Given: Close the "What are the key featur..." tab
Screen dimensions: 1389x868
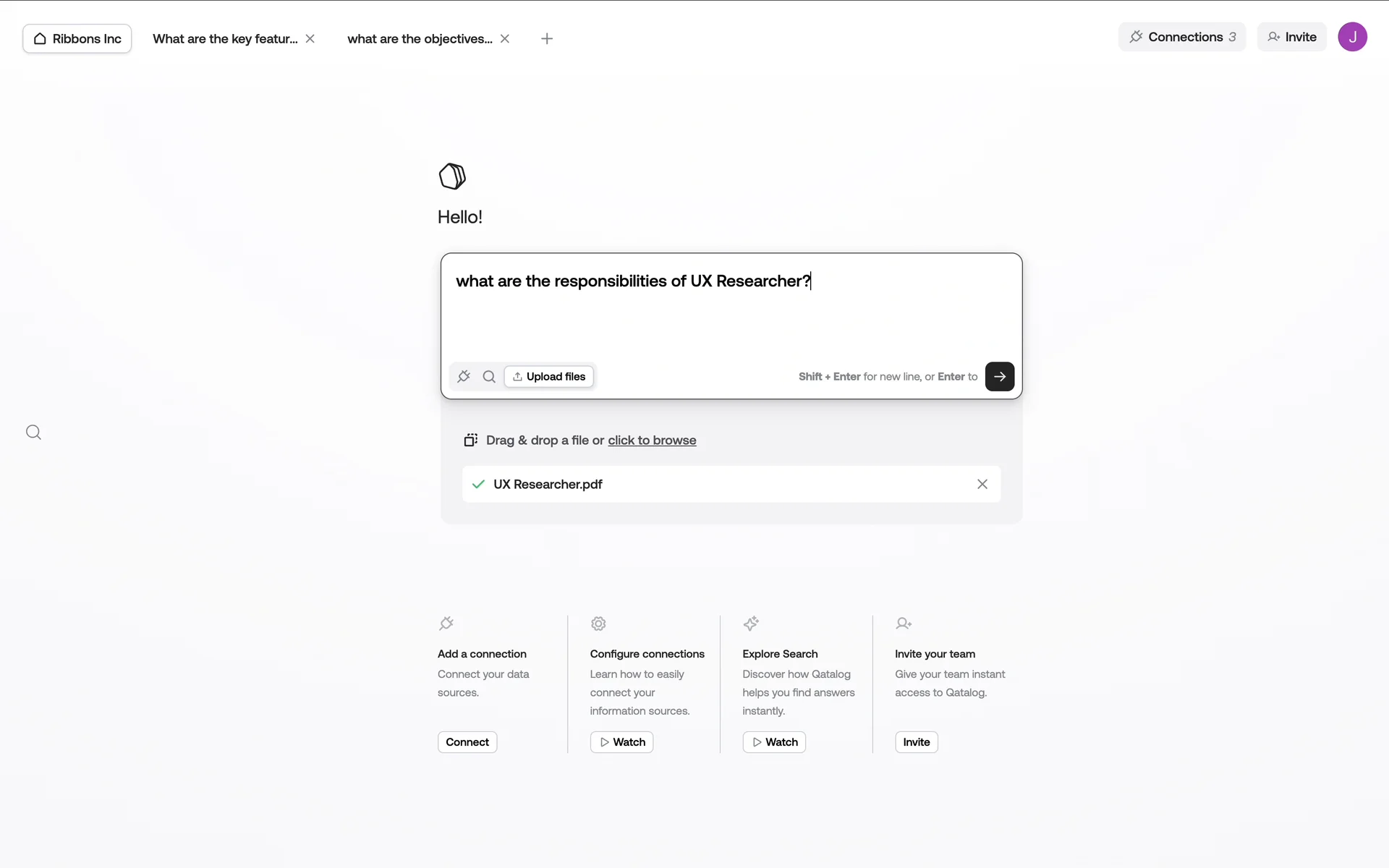Looking at the screenshot, I should point(310,38).
